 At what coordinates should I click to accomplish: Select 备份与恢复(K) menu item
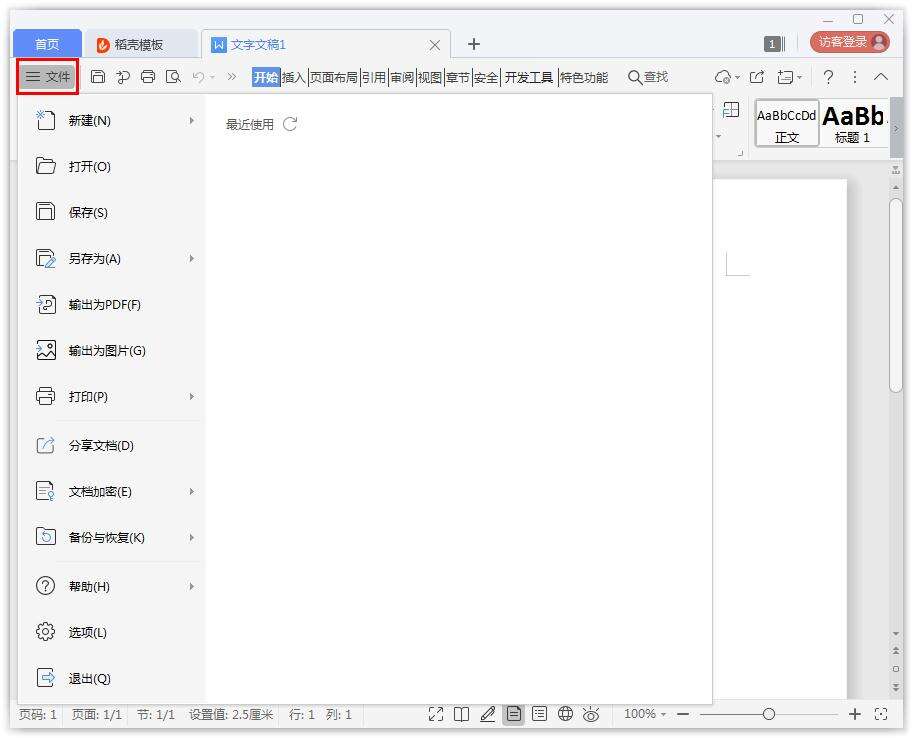112,538
